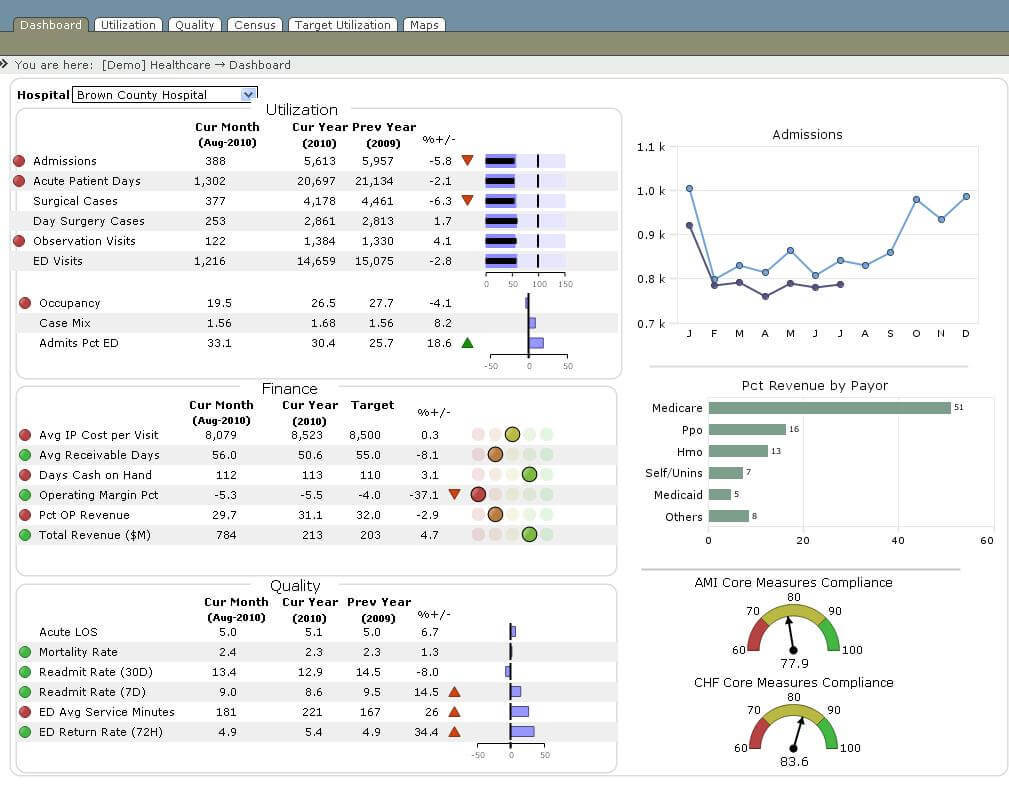Click the green status light beside Mortality Rate

[24, 651]
